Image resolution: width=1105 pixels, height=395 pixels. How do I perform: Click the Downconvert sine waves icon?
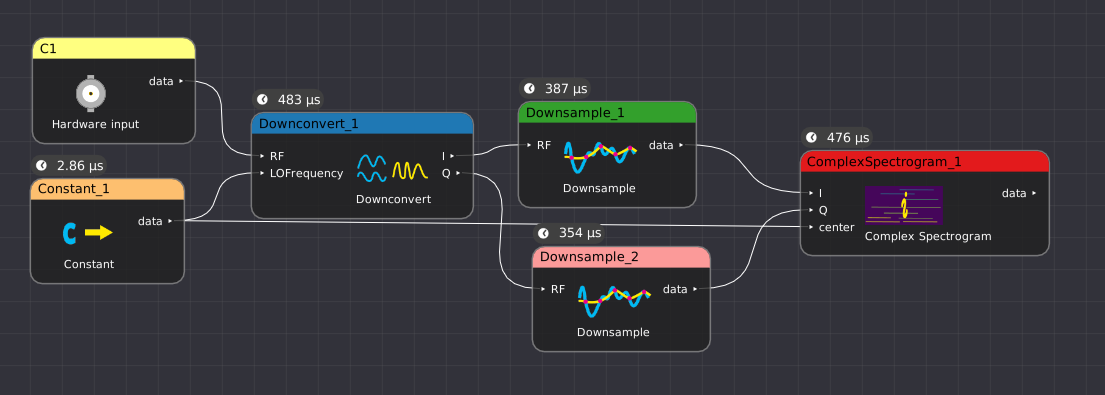tap(393, 169)
